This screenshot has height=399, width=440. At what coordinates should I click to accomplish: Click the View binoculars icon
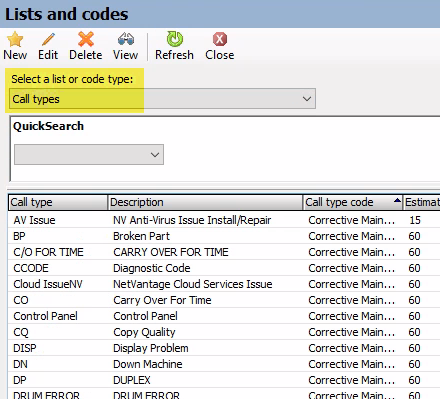point(126,39)
